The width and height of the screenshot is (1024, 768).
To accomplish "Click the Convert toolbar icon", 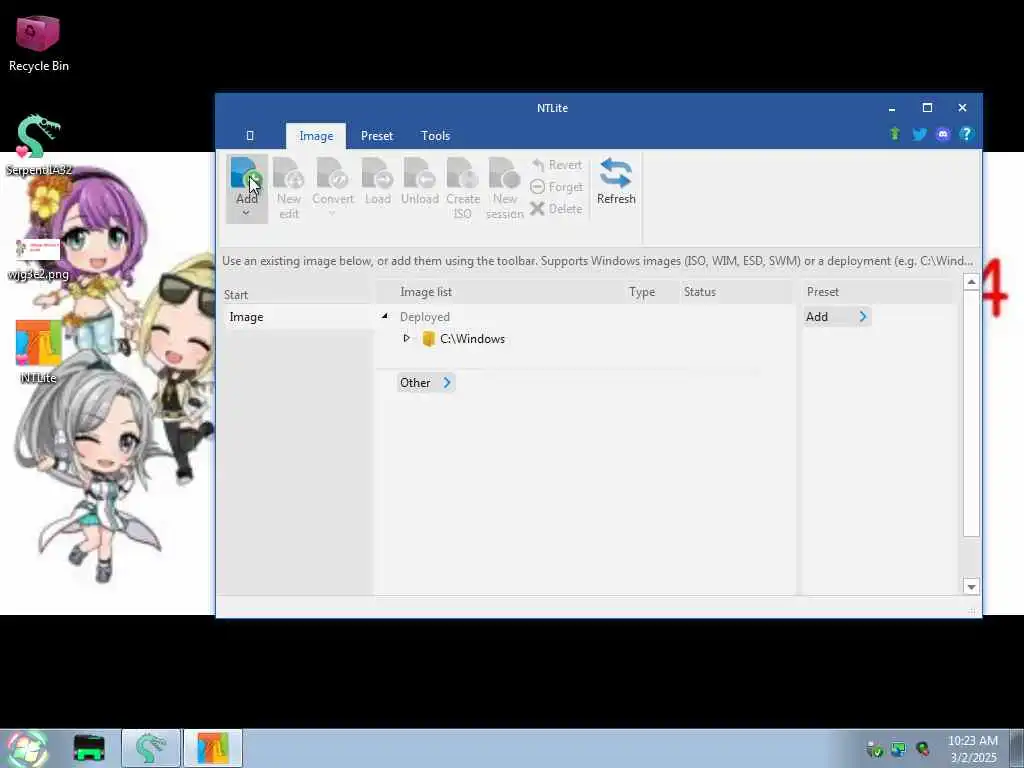I will click(x=332, y=188).
